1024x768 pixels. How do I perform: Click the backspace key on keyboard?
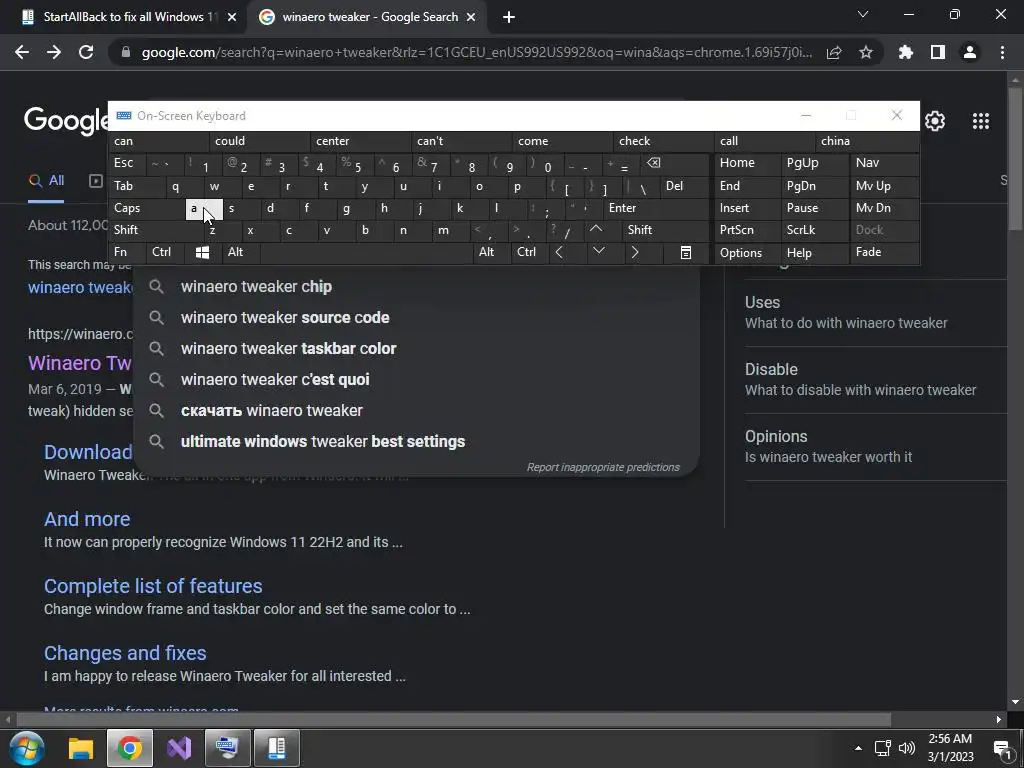[x=653, y=163]
